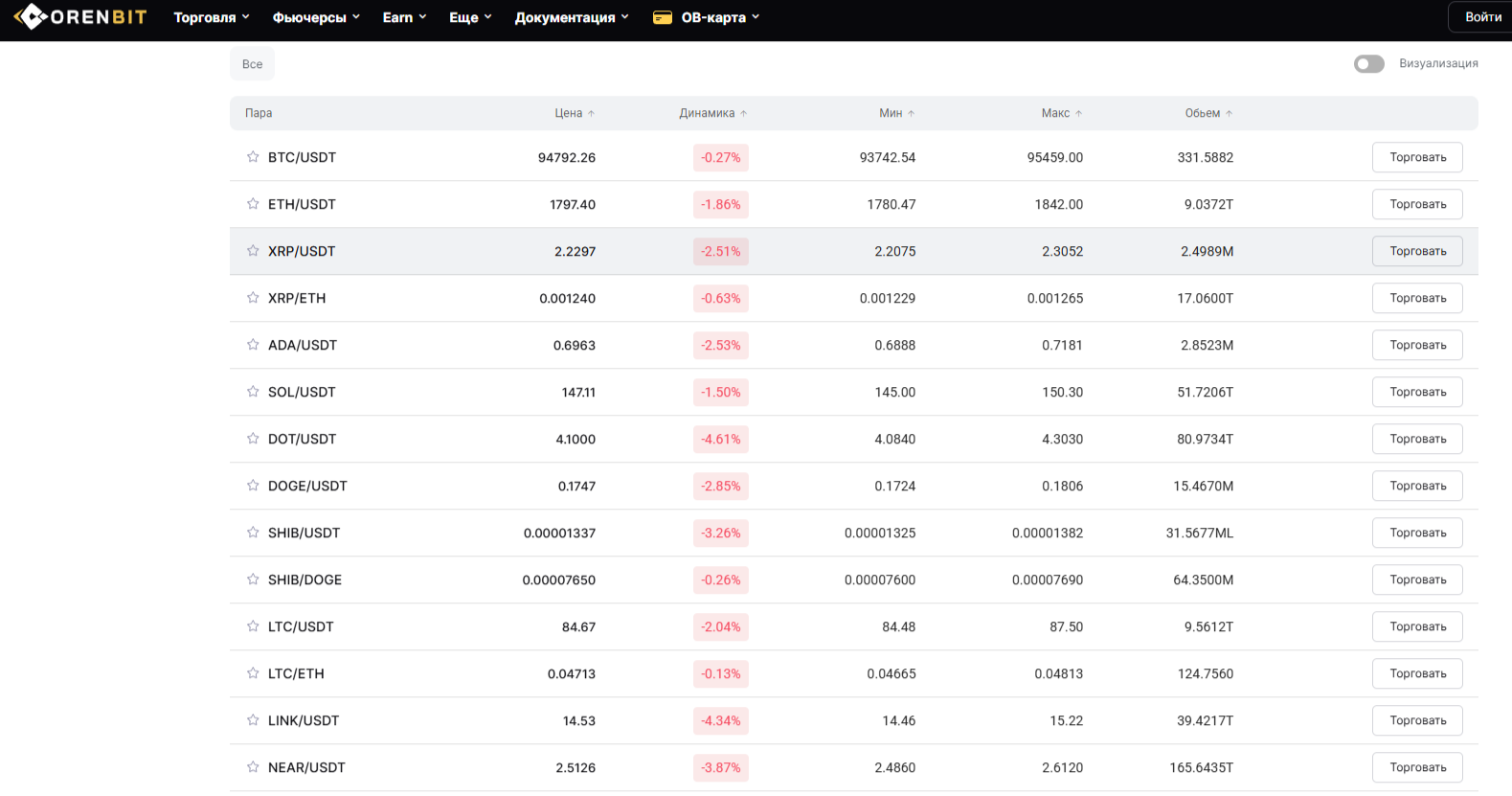Add DOT/USDT to favorites star
This screenshot has height=796, width=1512.
[x=253, y=438]
